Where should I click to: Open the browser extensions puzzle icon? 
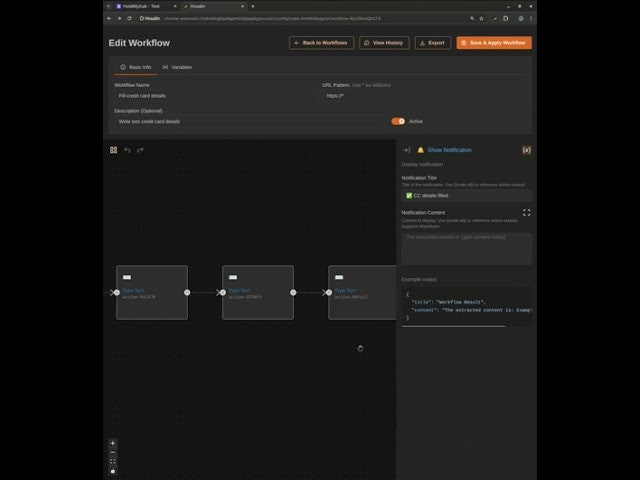point(506,18)
